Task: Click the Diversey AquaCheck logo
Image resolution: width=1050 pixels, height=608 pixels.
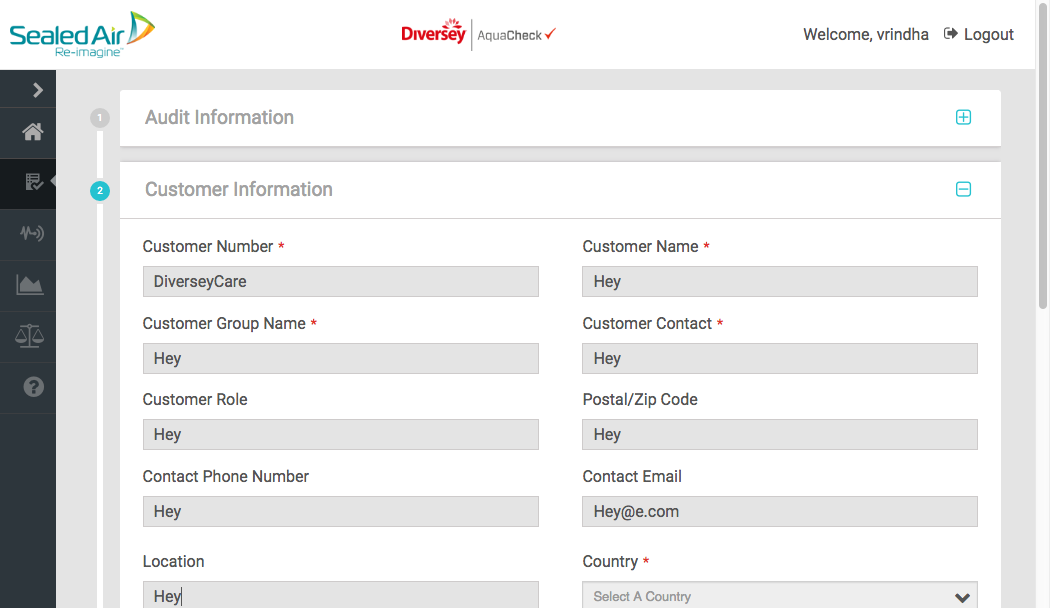Action: (478, 33)
